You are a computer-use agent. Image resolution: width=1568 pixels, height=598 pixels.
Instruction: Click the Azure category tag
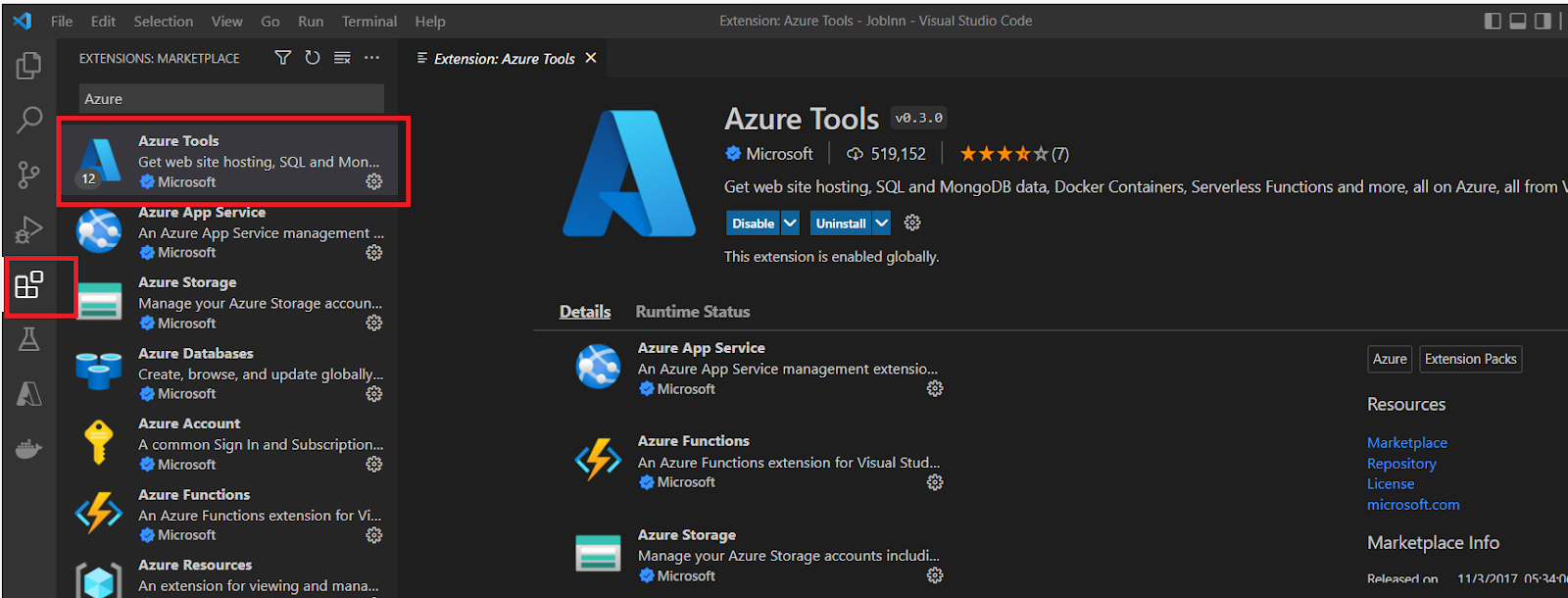point(1390,359)
